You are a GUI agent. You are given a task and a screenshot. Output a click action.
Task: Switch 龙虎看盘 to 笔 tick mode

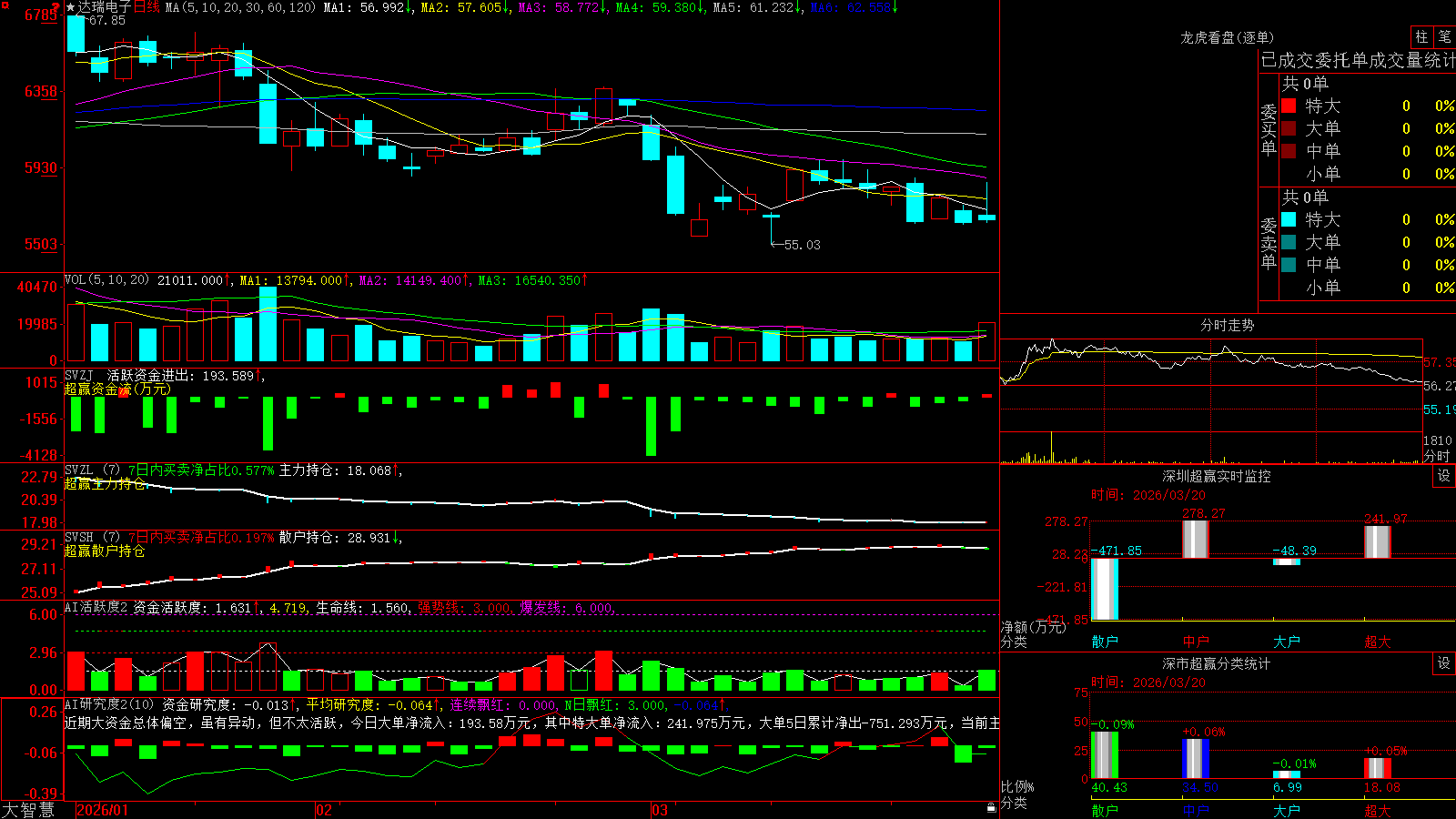pyautogui.click(x=1444, y=37)
